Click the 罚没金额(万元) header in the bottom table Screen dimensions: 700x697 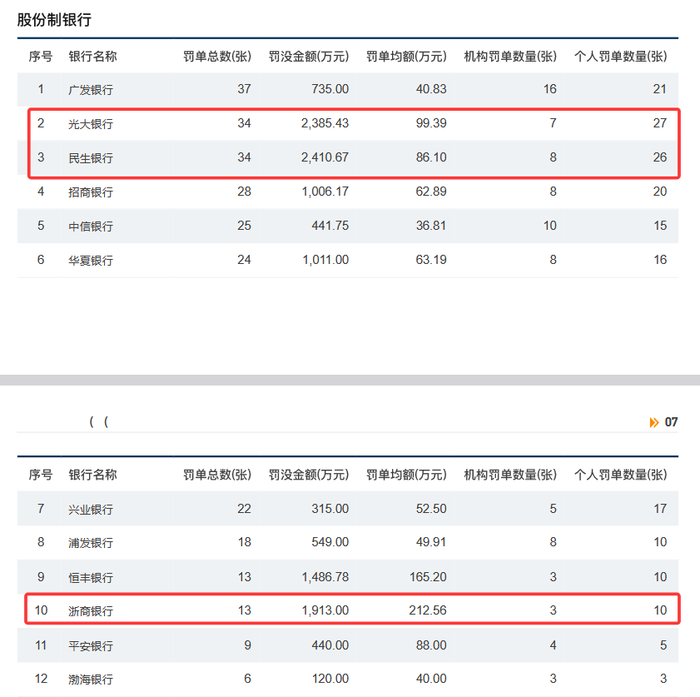308,475
